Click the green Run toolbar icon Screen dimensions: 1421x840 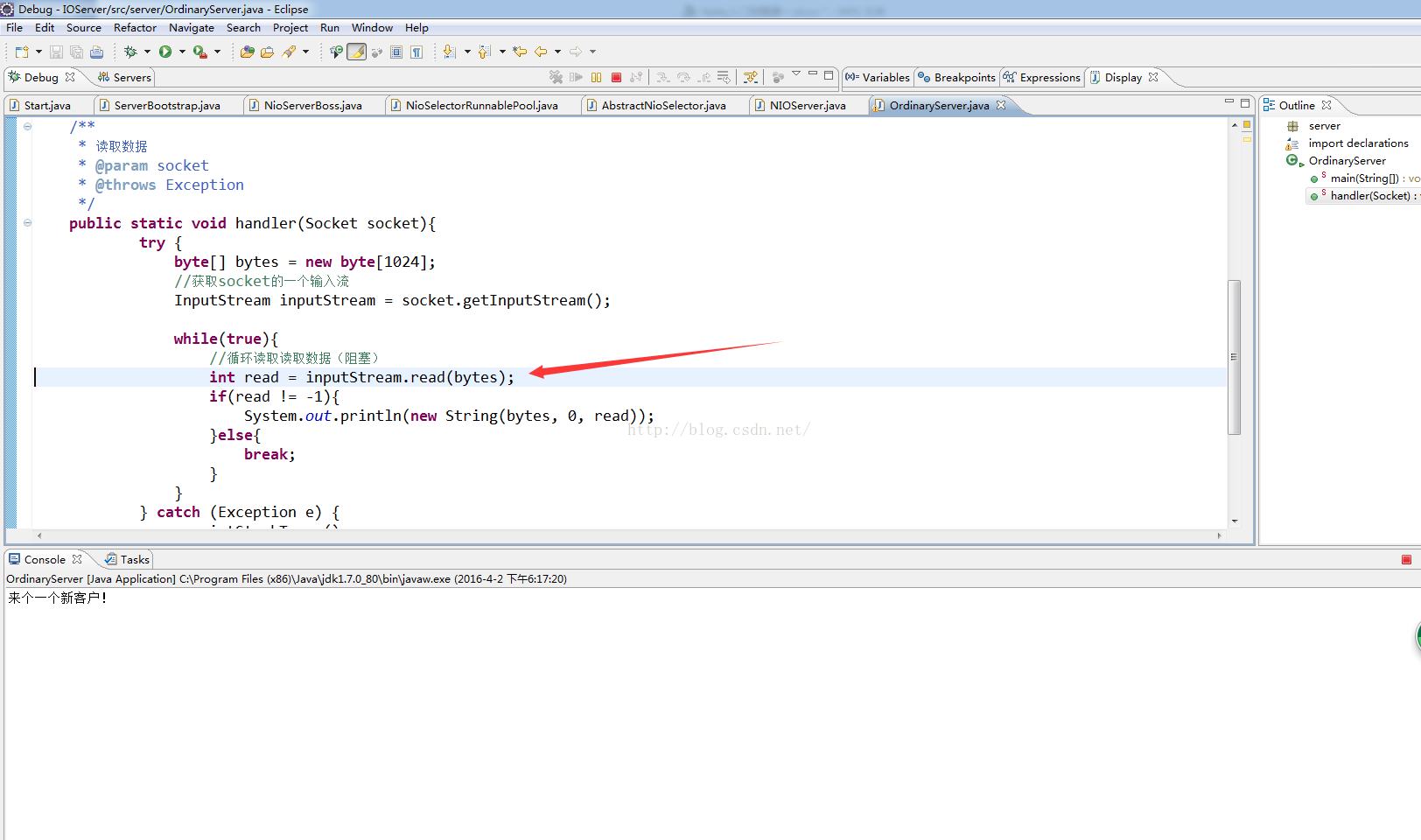165,52
